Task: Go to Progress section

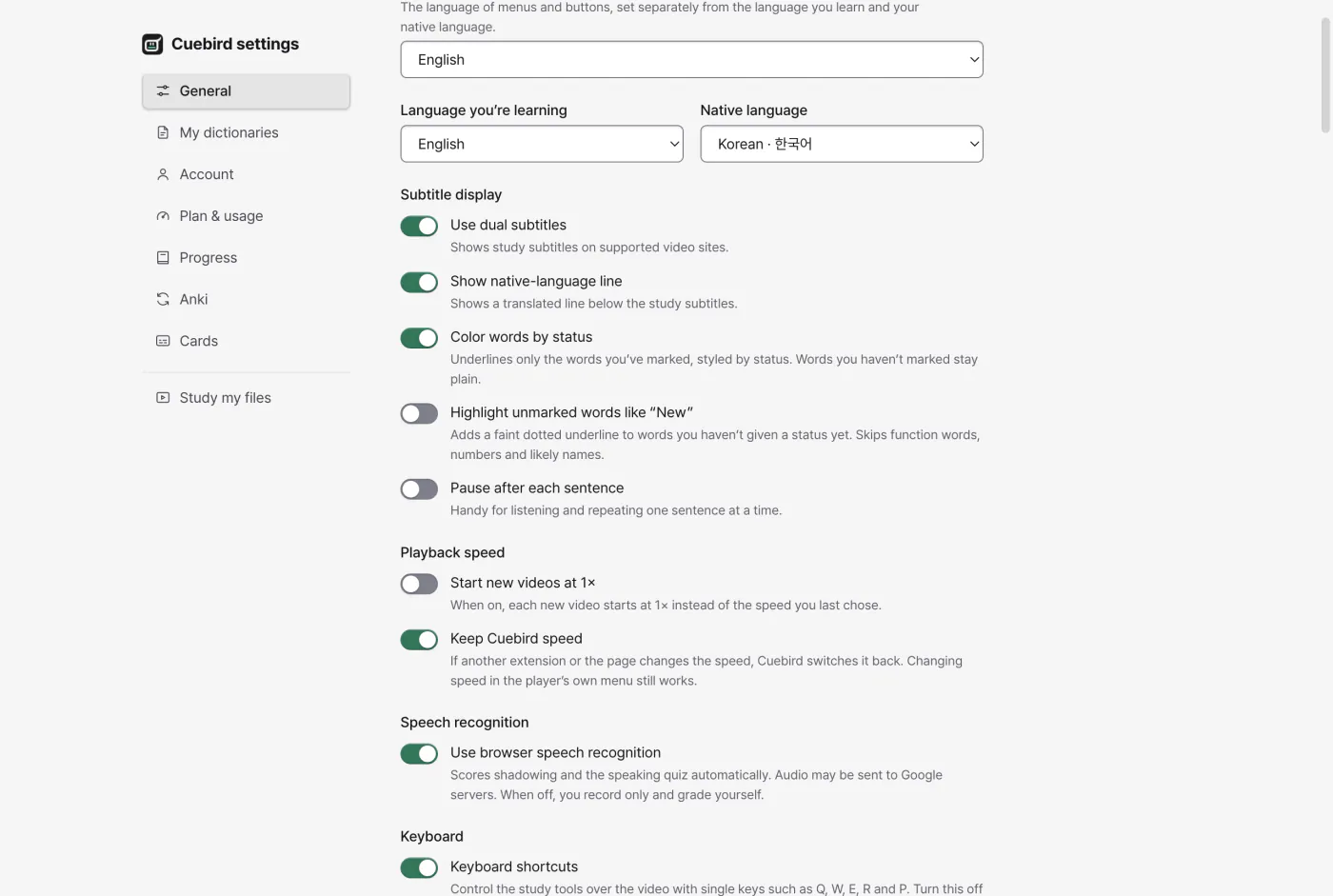Action: (x=246, y=258)
